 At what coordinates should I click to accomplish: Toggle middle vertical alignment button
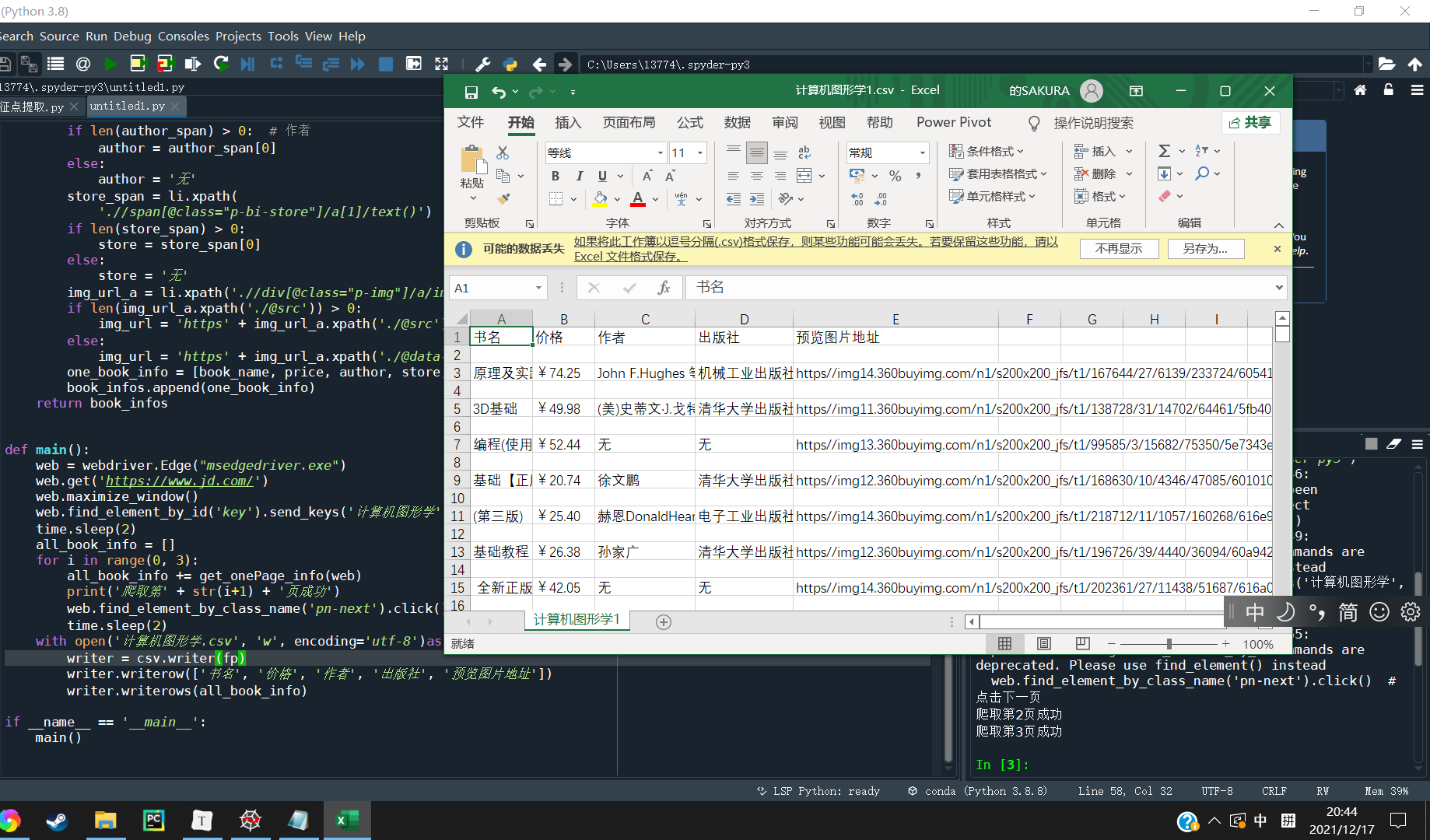[756, 152]
